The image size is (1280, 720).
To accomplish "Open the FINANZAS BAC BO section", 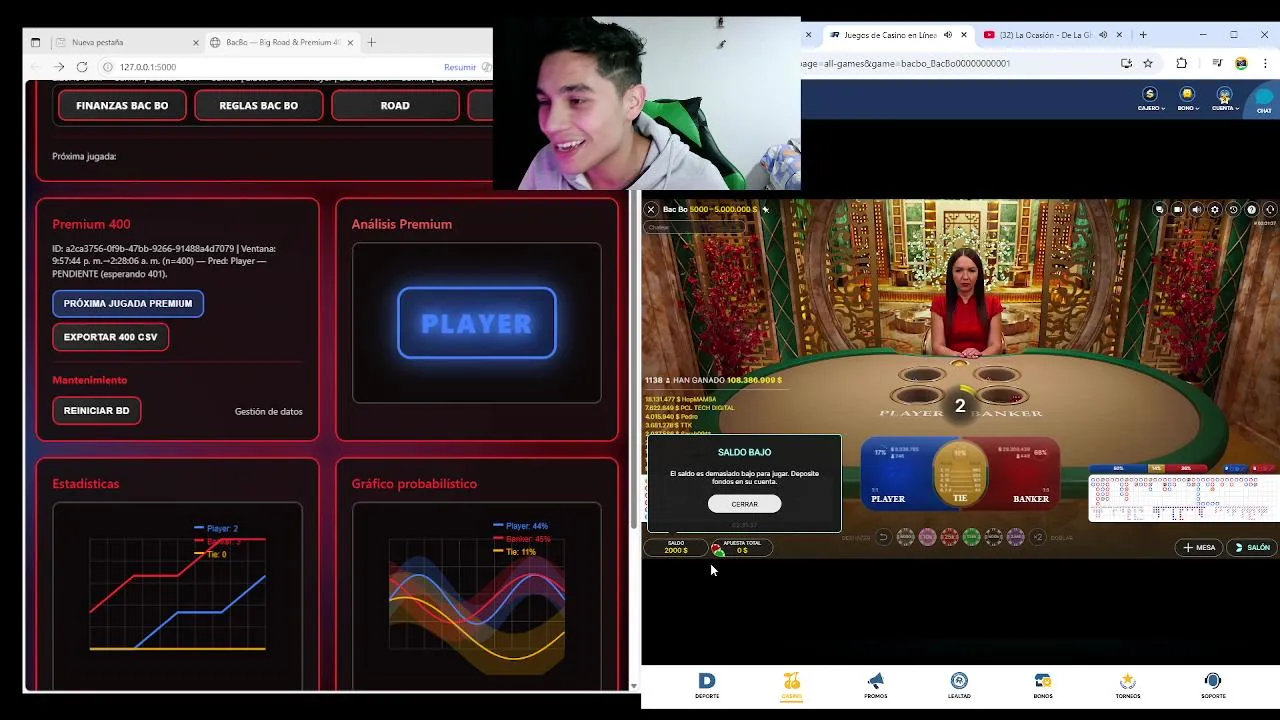I will tap(122, 105).
